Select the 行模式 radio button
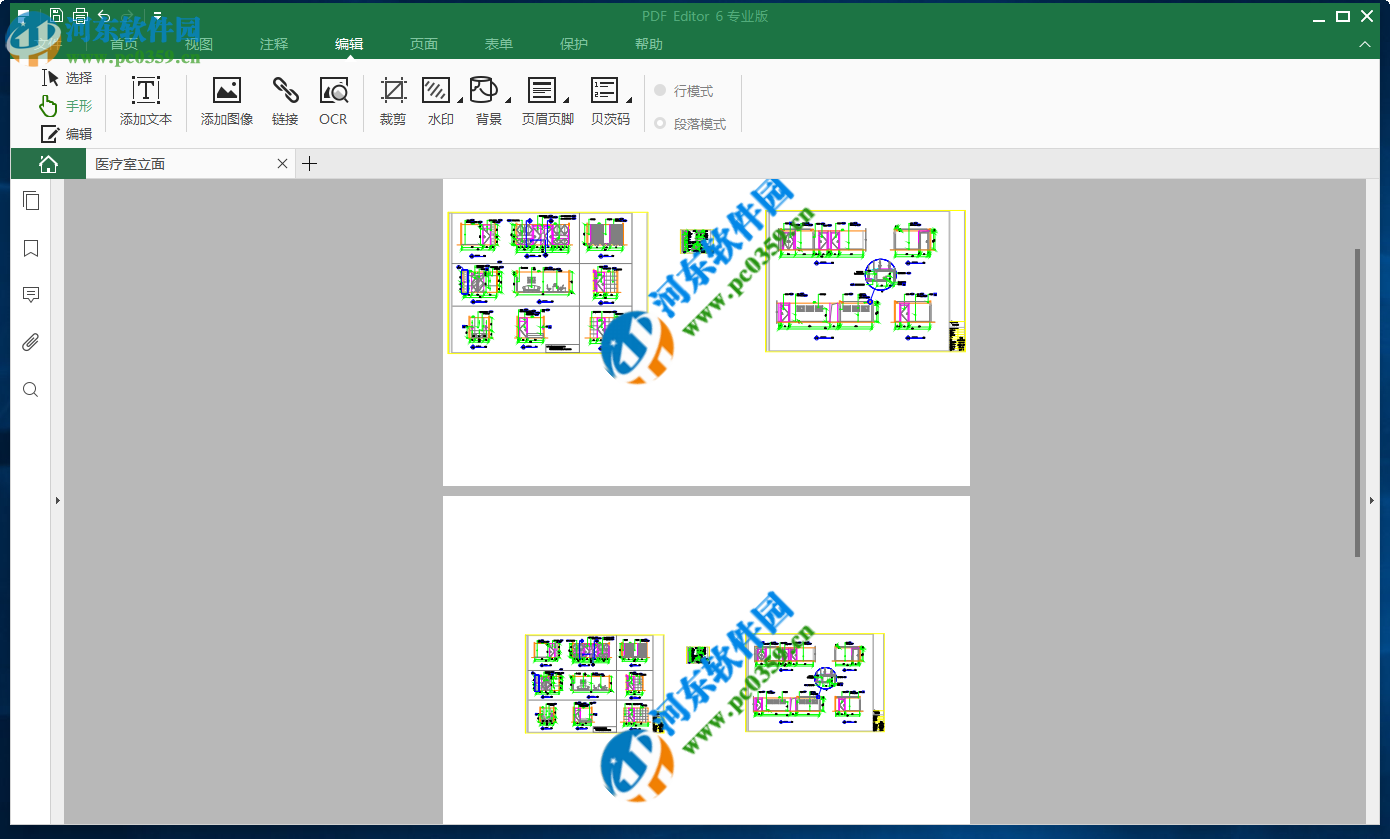Viewport: 1390px width, 839px height. (659, 90)
